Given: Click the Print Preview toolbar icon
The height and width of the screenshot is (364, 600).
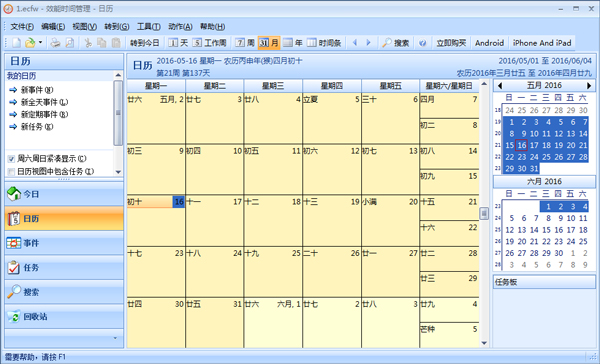Looking at the screenshot, I should (x=70, y=43).
